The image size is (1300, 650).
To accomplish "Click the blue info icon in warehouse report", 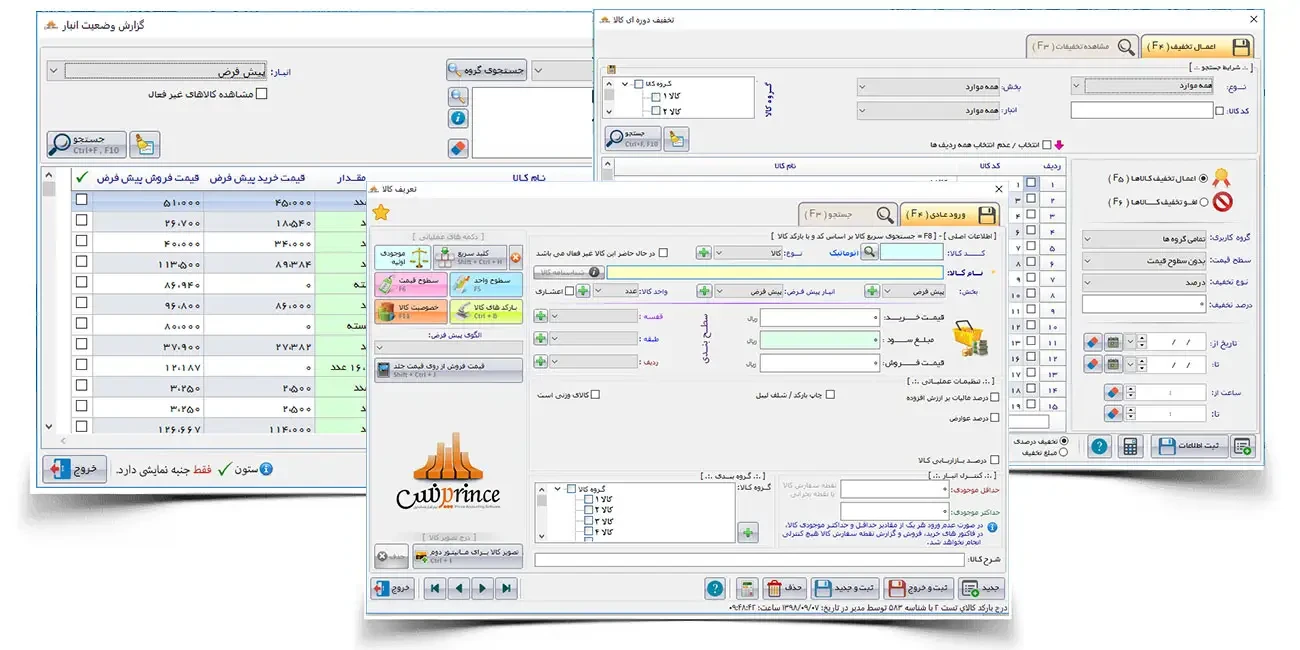I will tap(458, 118).
